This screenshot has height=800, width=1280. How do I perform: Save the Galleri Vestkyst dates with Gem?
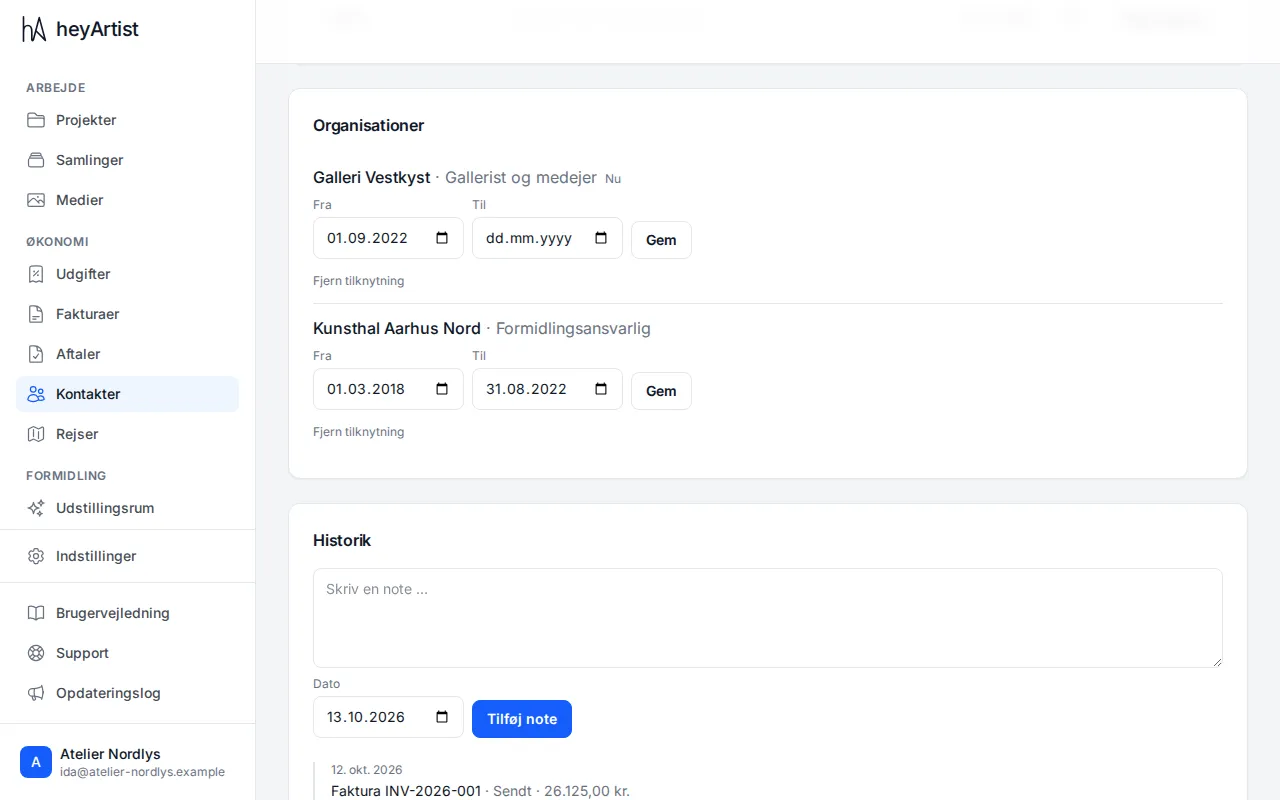point(661,240)
